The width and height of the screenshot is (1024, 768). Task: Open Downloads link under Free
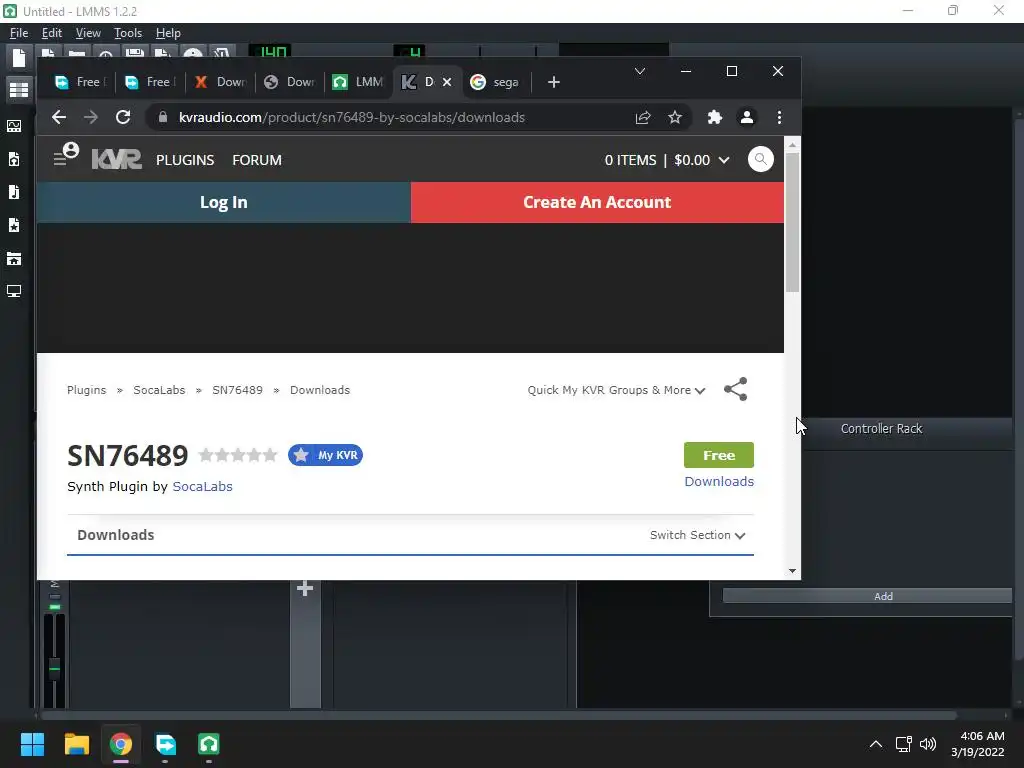[x=718, y=481]
